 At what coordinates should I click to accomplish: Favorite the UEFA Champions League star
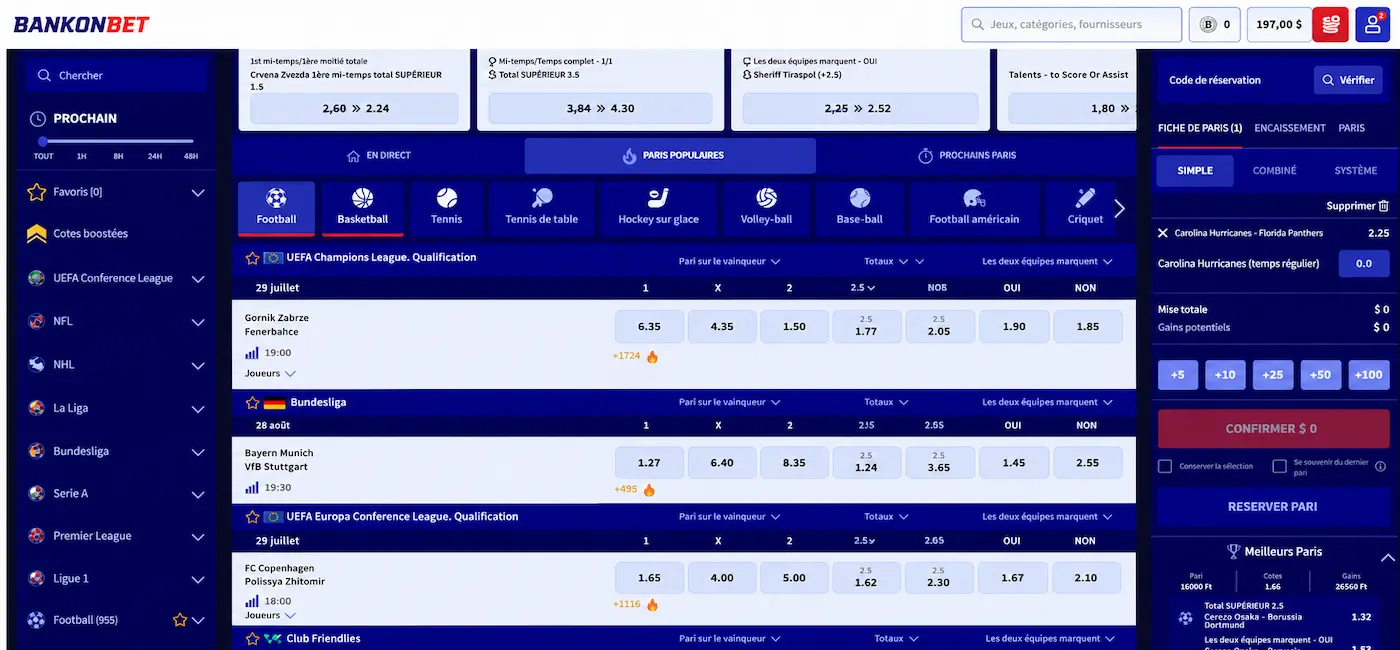click(x=253, y=258)
